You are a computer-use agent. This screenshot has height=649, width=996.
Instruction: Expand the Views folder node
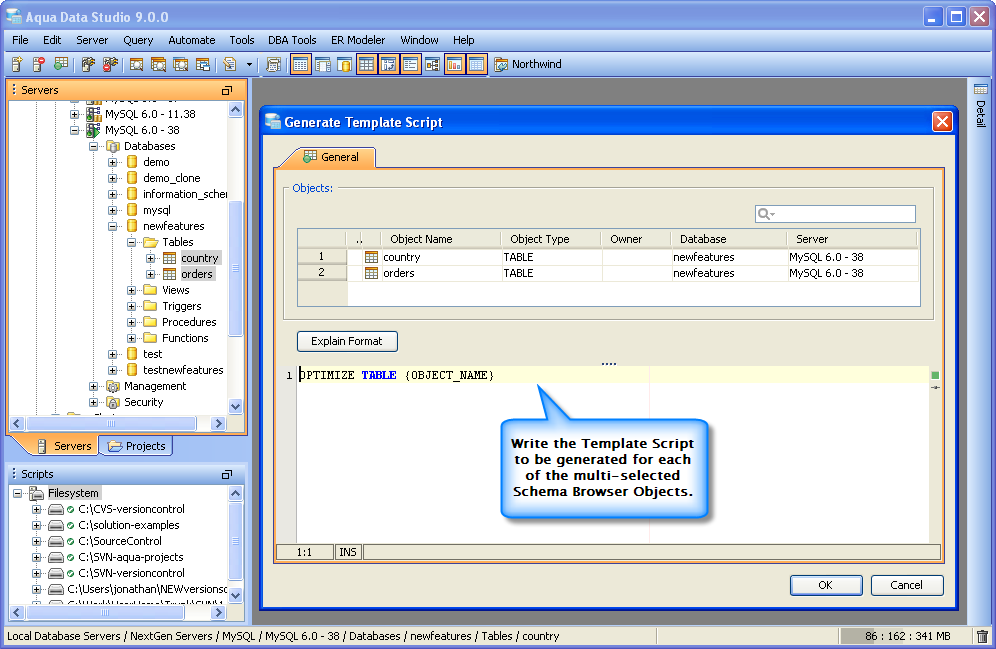(131, 290)
